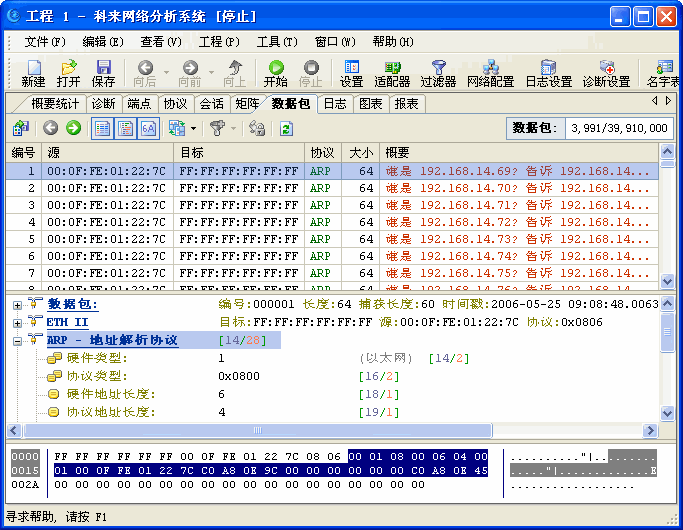Switch to the 报表 tab
683x530 pixels.
click(x=406, y=104)
